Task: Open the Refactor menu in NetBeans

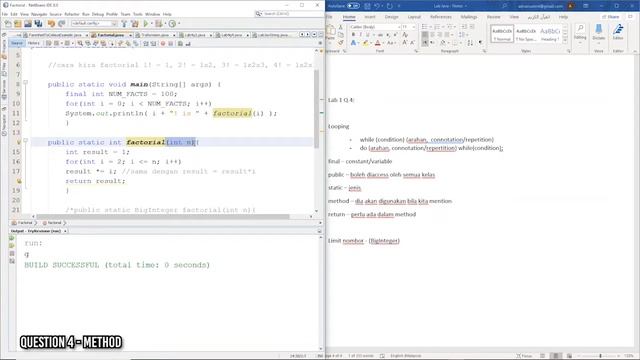Action: pyautogui.click(x=71, y=14)
